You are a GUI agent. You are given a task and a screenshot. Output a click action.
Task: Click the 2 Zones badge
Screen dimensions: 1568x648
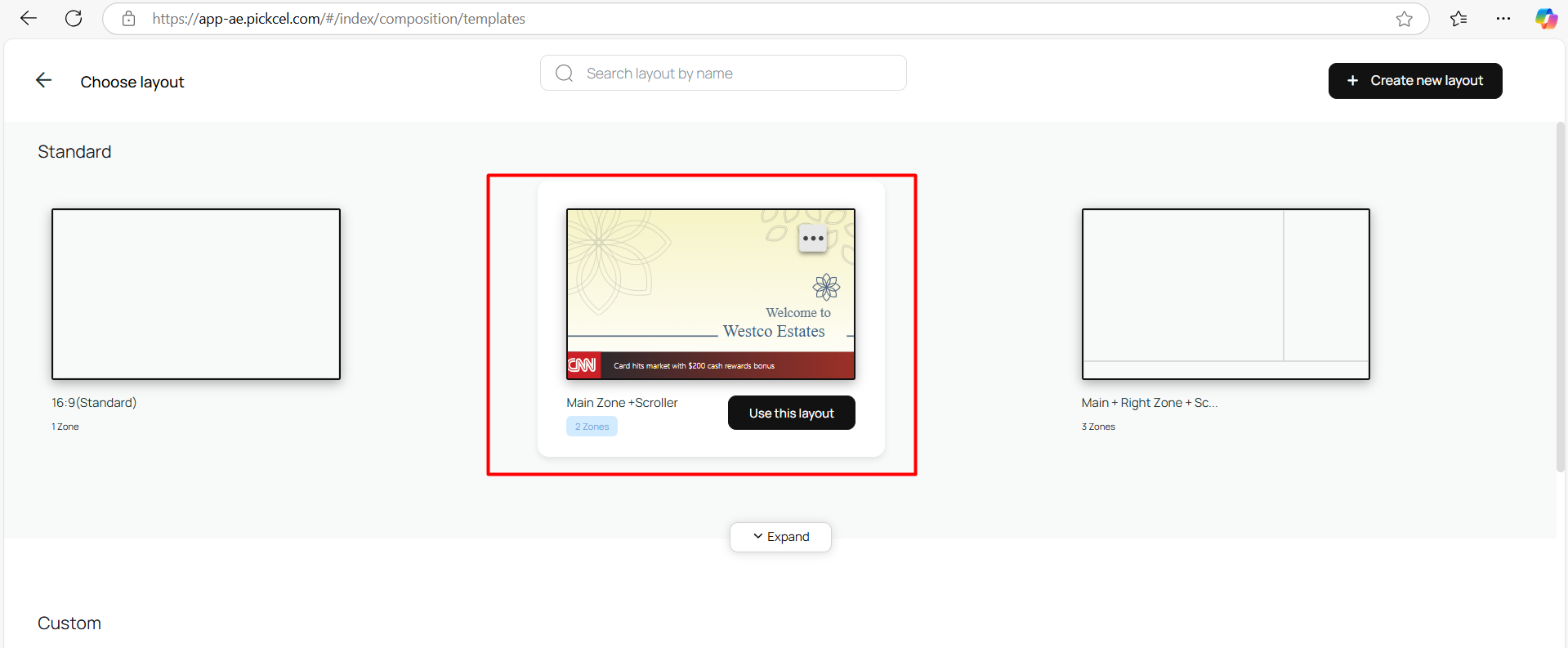pos(592,427)
